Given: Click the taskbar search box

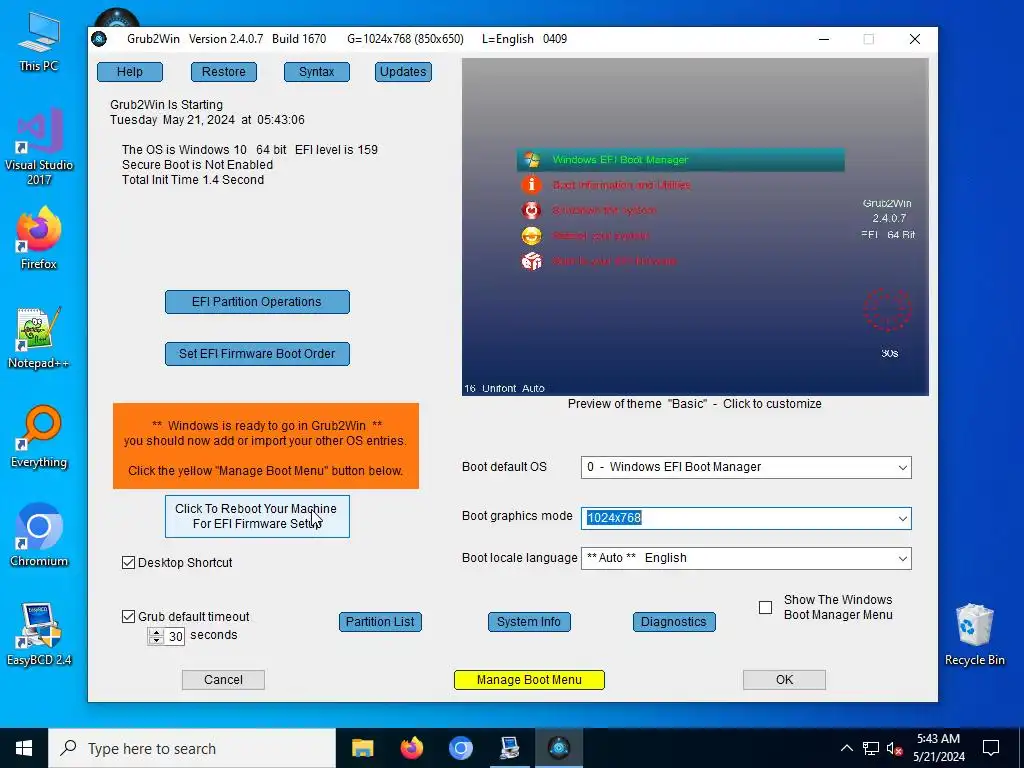Looking at the screenshot, I should coord(192,748).
